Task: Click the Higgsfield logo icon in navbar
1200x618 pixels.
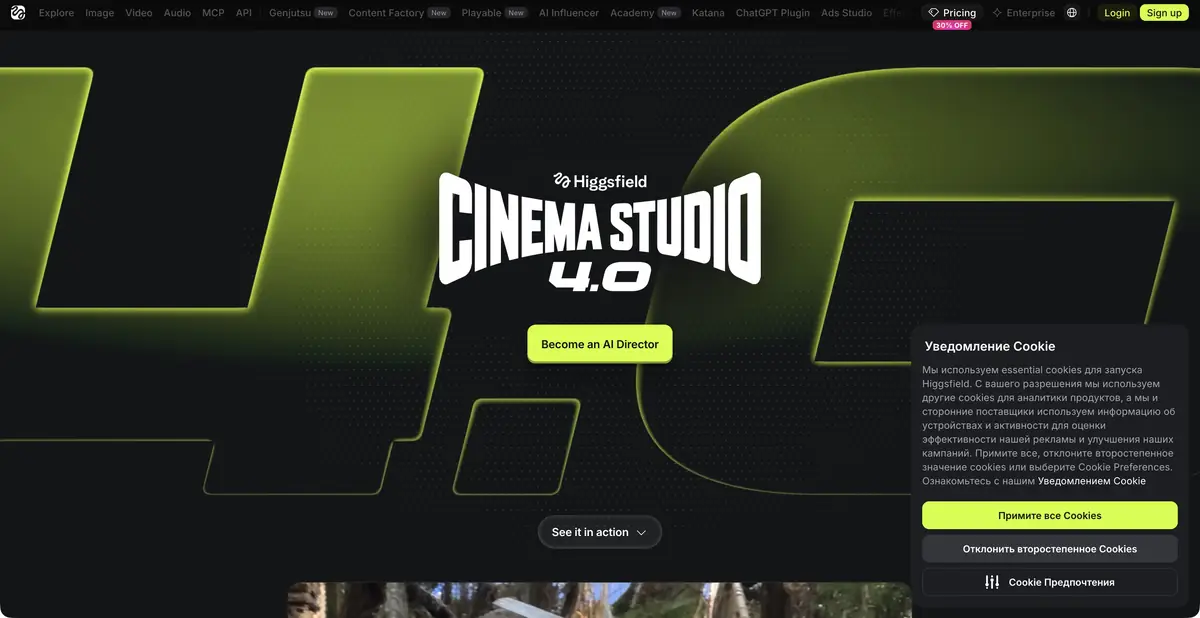Action: coord(17,13)
